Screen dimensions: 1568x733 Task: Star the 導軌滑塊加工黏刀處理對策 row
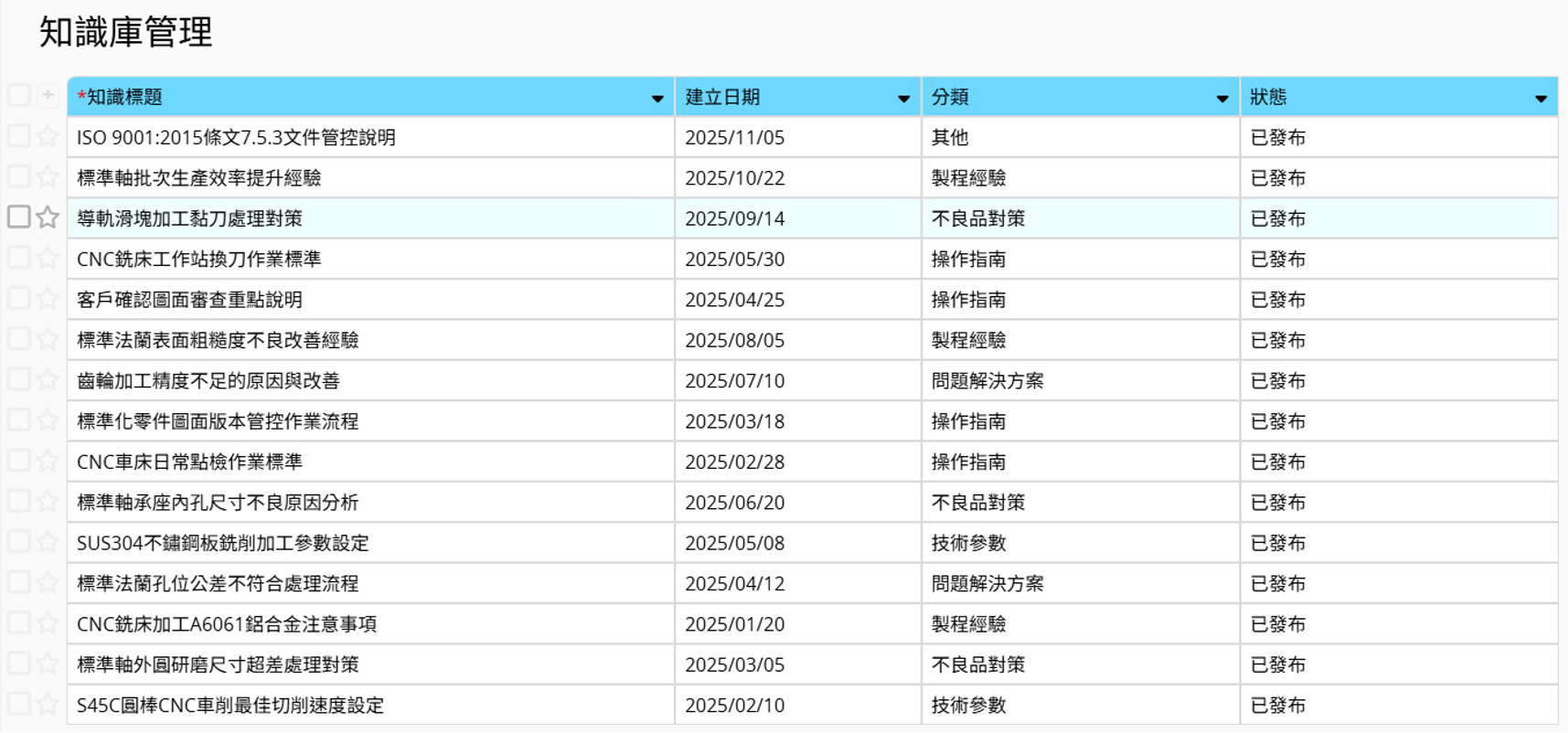pos(48,218)
